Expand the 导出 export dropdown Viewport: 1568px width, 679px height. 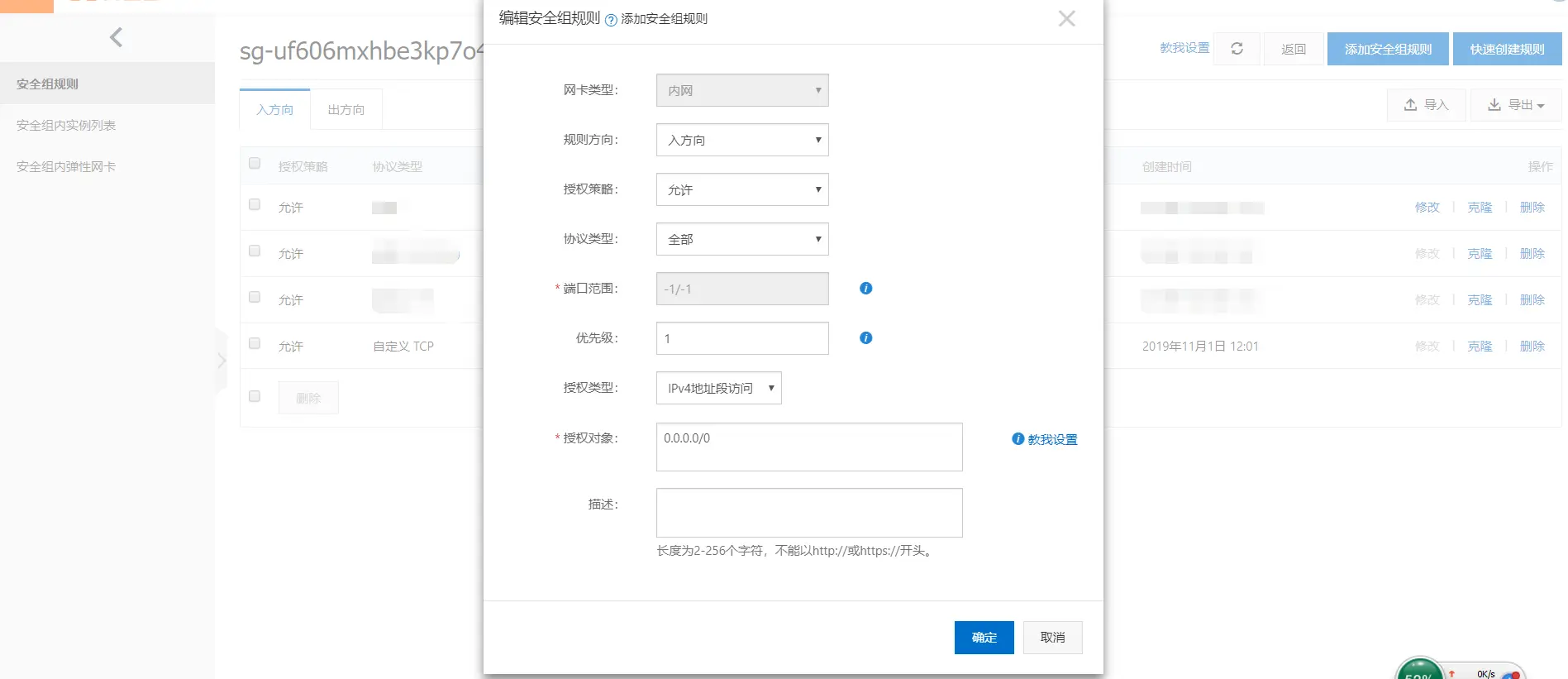coord(1515,105)
